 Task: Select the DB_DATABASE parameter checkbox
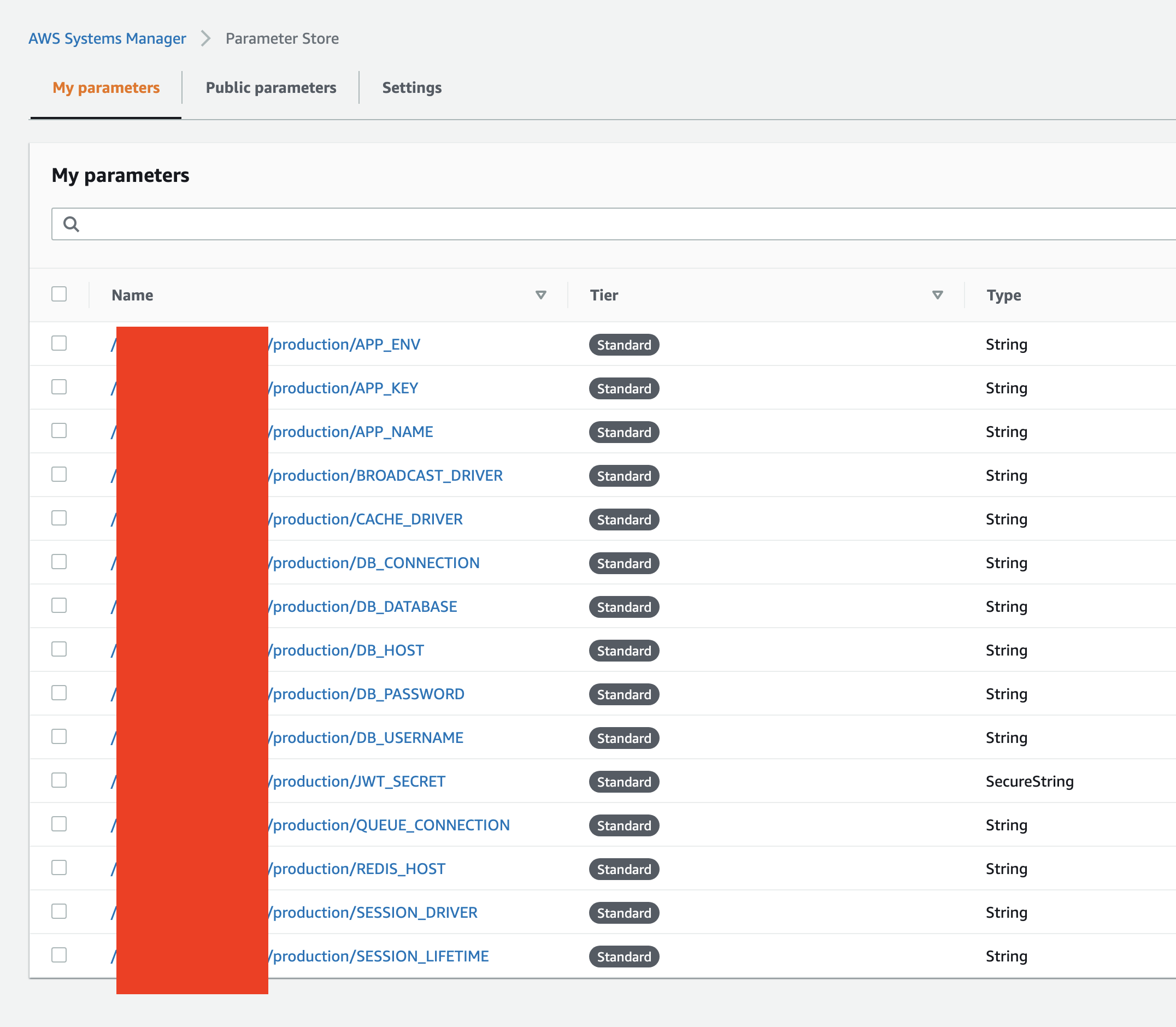click(x=59, y=605)
